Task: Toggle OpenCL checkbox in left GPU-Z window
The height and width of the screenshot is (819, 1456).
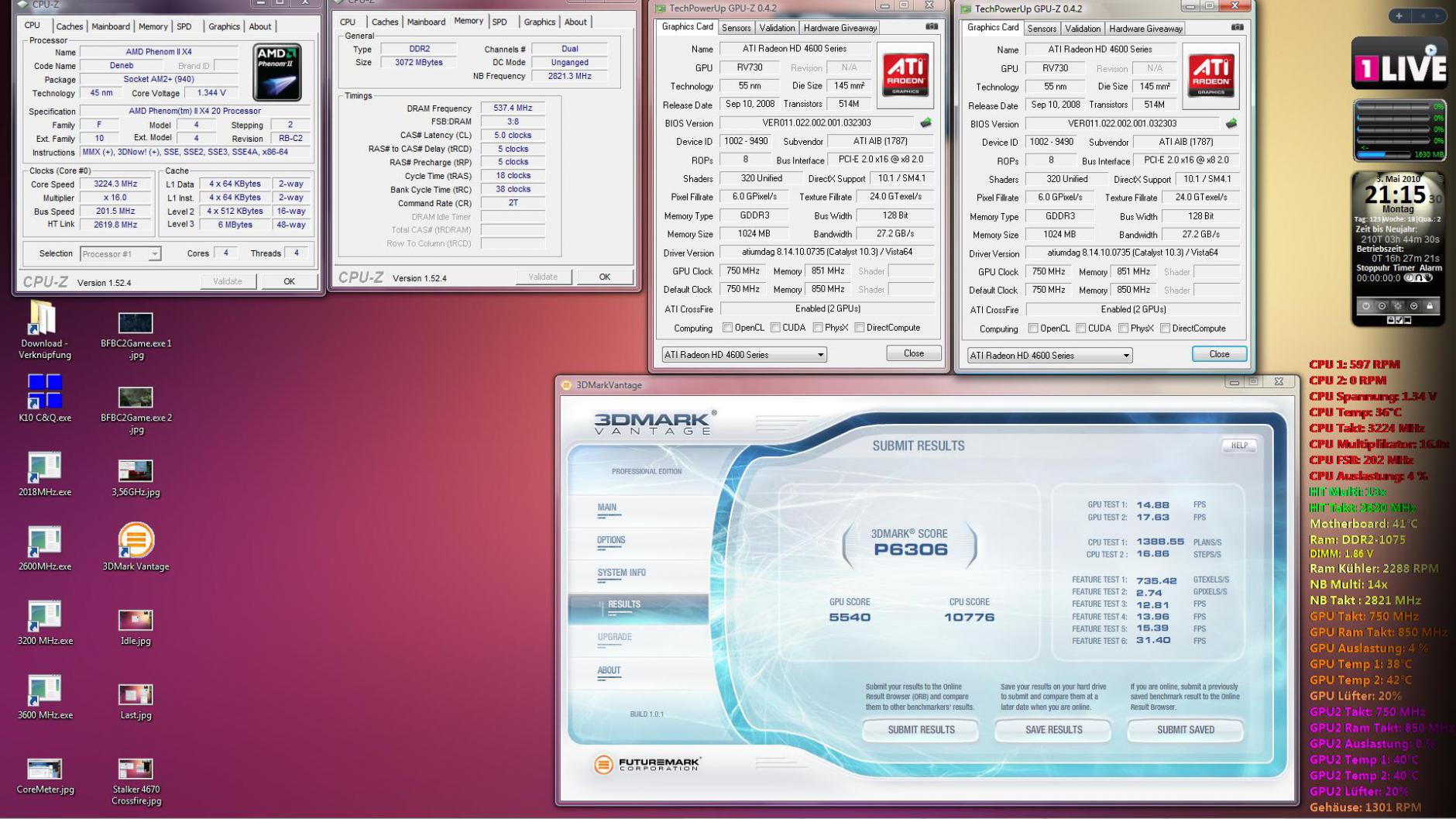Action: pyautogui.click(x=727, y=328)
